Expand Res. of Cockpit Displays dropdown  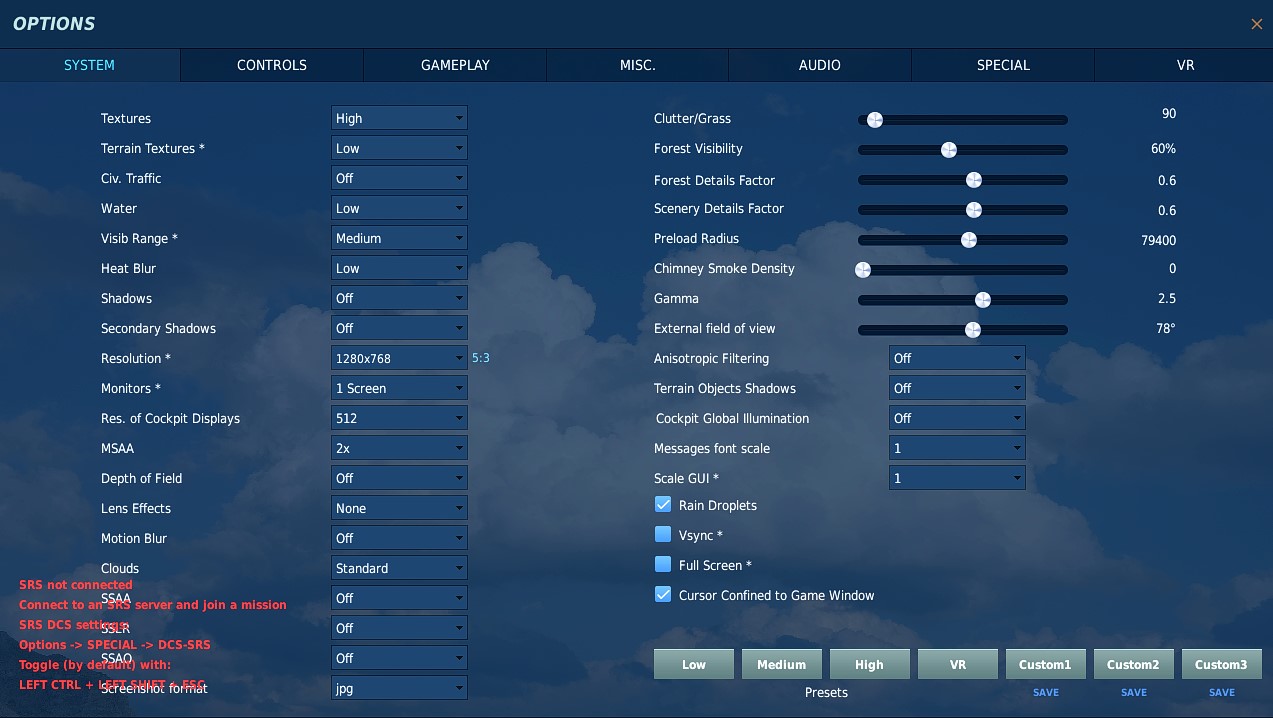399,418
